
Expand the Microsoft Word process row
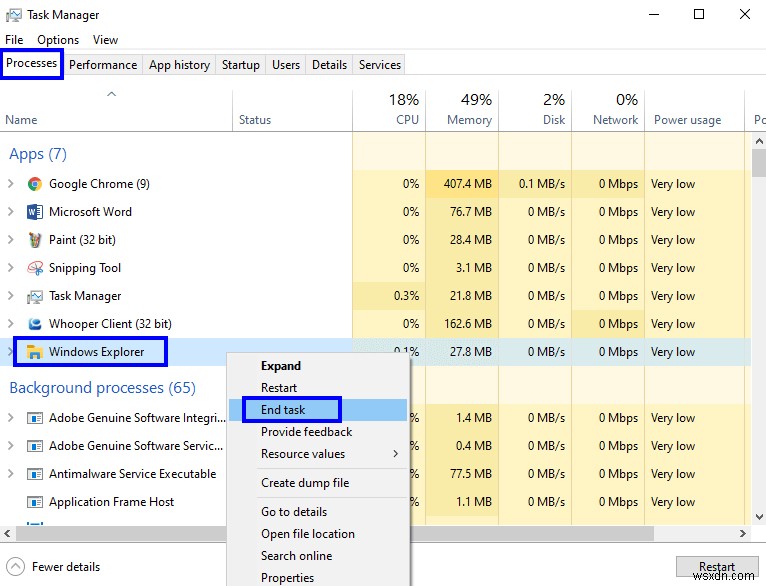11,212
